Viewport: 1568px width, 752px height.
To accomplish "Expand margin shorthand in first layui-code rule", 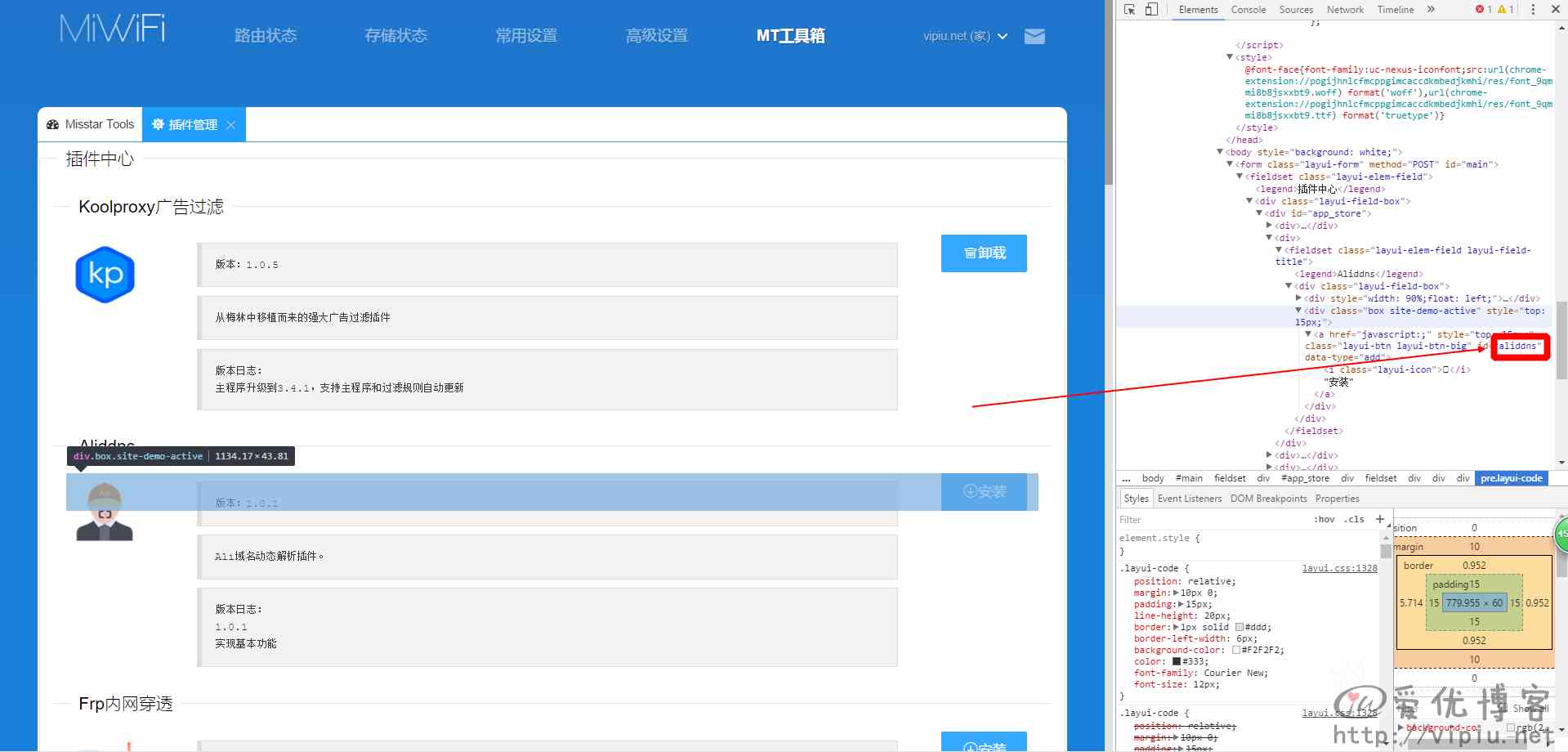I will coord(1176,593).
